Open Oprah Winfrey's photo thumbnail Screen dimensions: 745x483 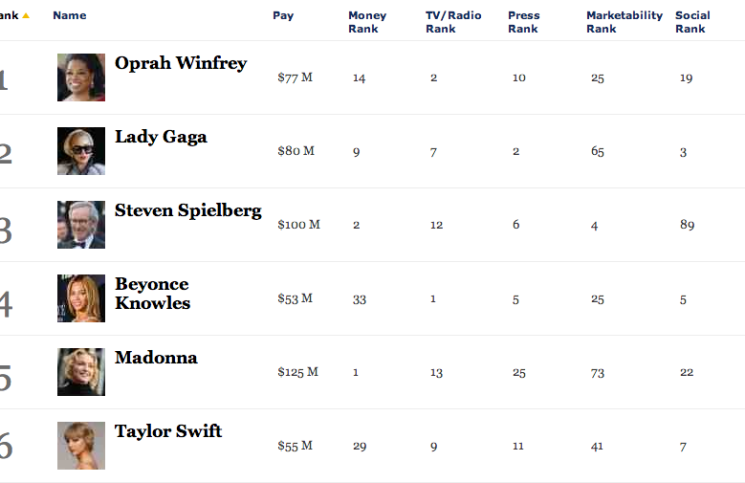click(81, 78)
